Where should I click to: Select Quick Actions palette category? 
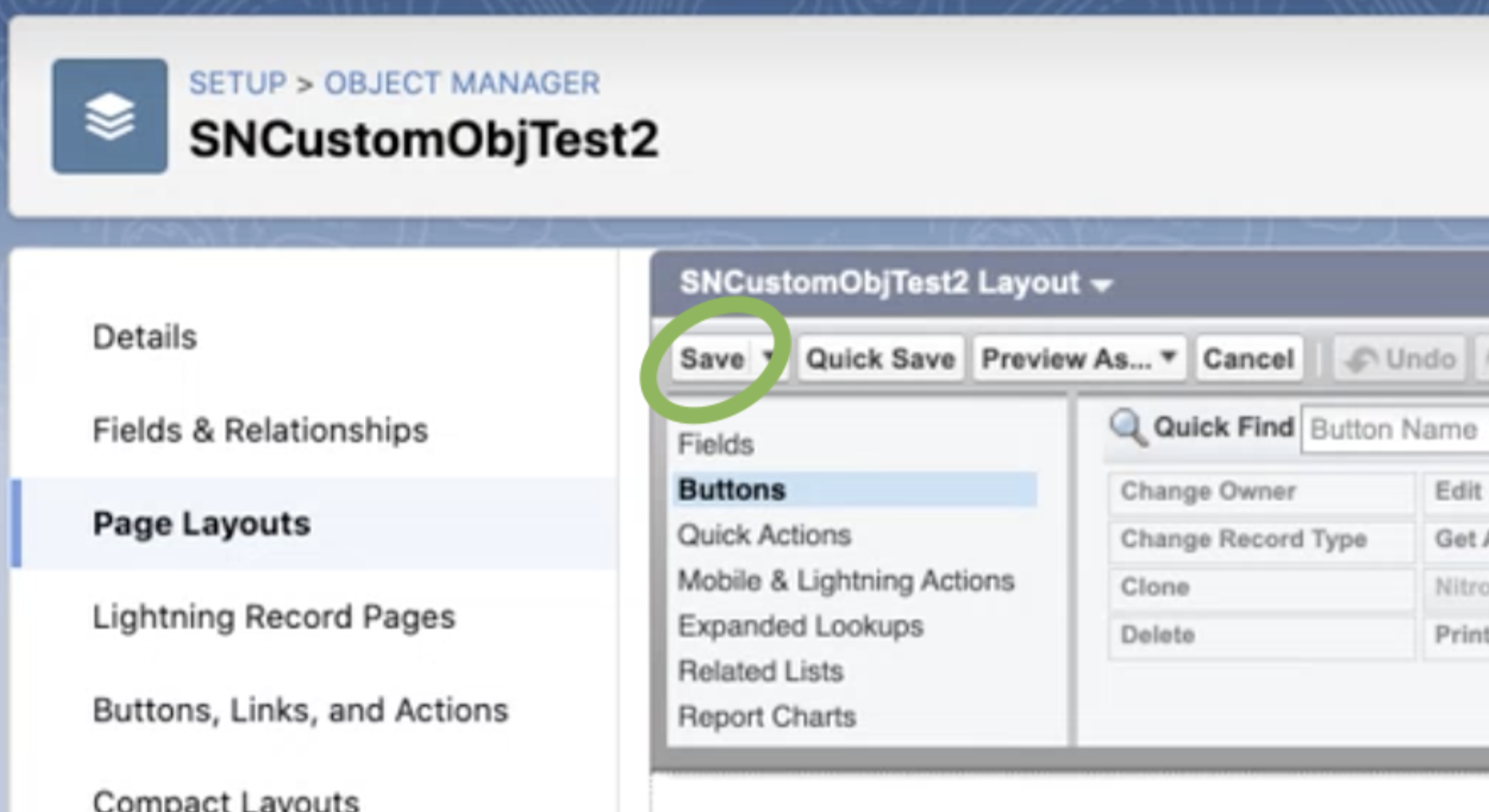tap(764, 535)
